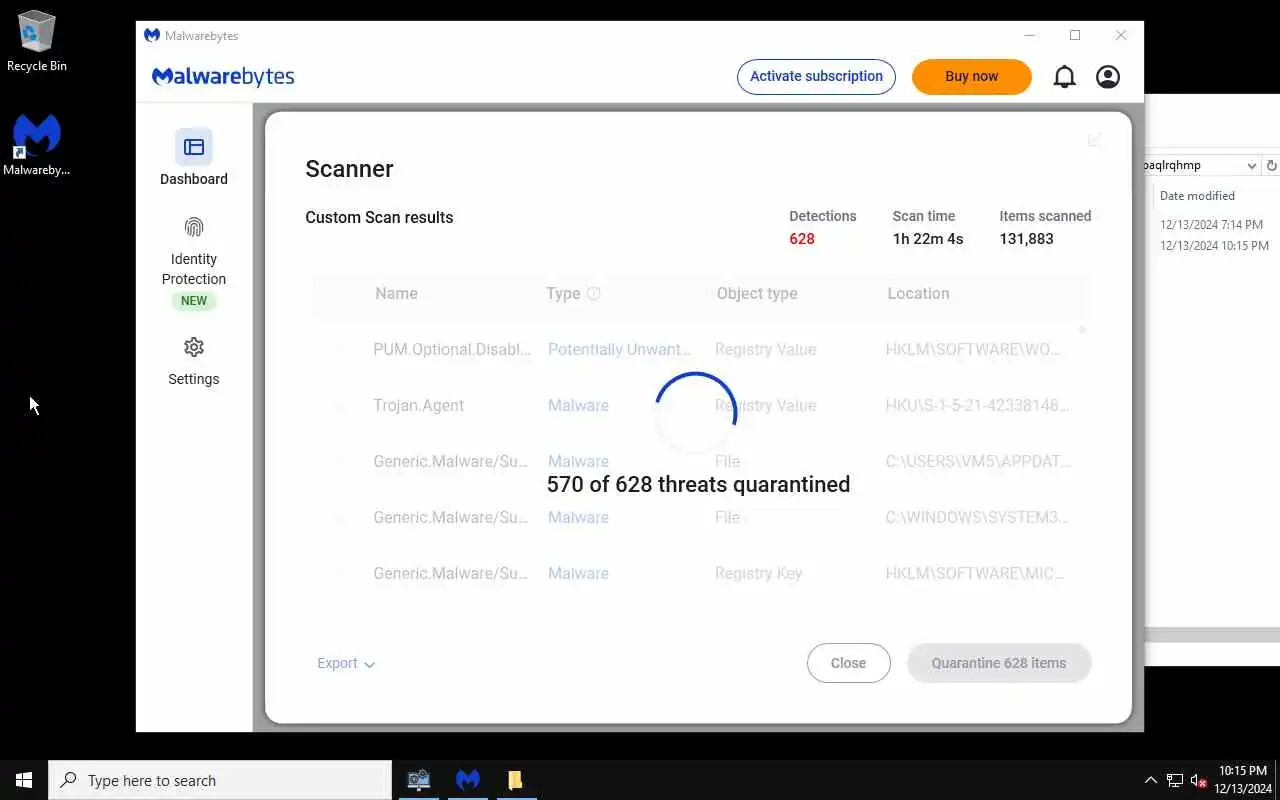The height and width of the screenshot is (800, 1280).
Task: Switch to Malwarebytes taskbar icon
Action: point(467,780)
